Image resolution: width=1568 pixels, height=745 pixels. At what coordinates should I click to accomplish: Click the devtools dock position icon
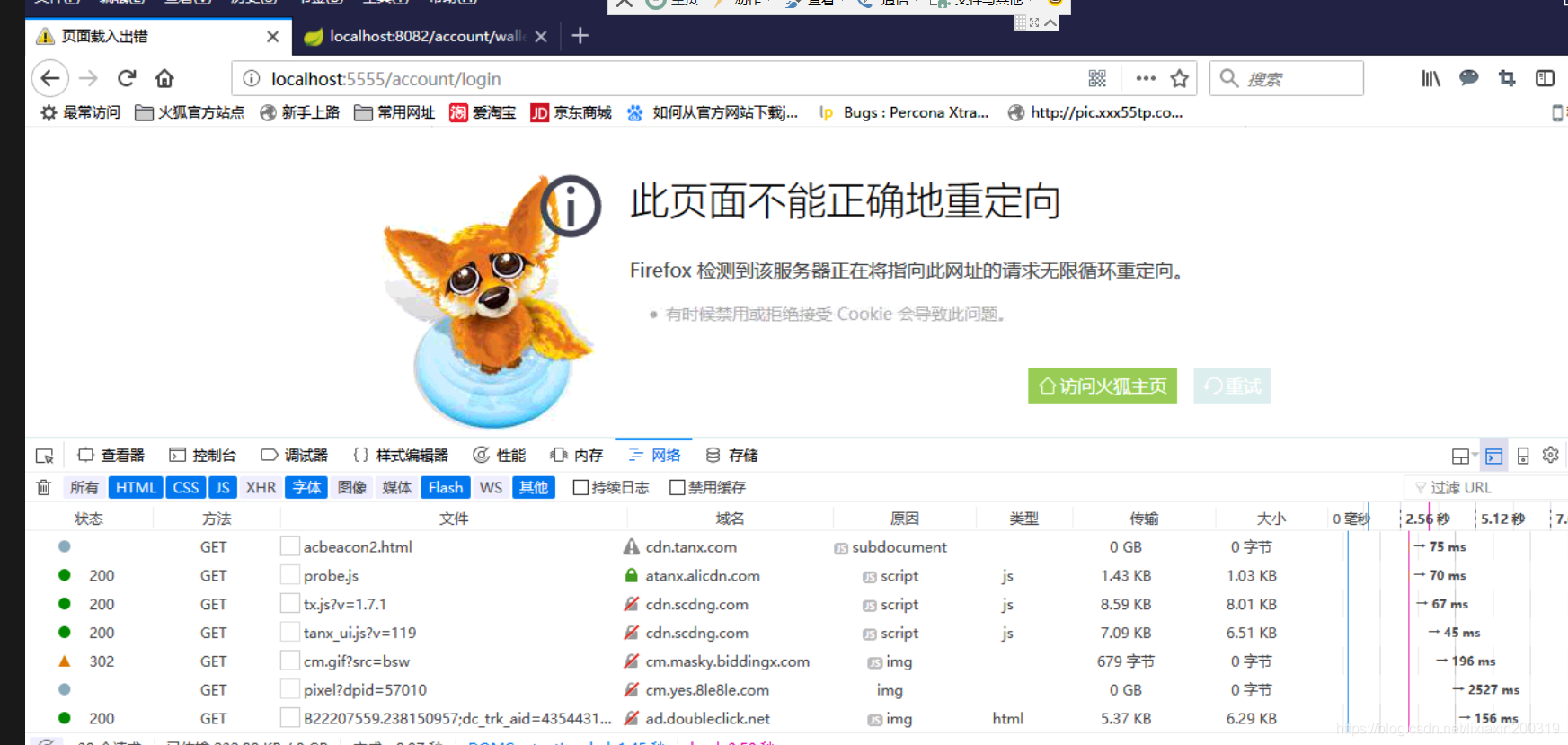(1461, 456)
